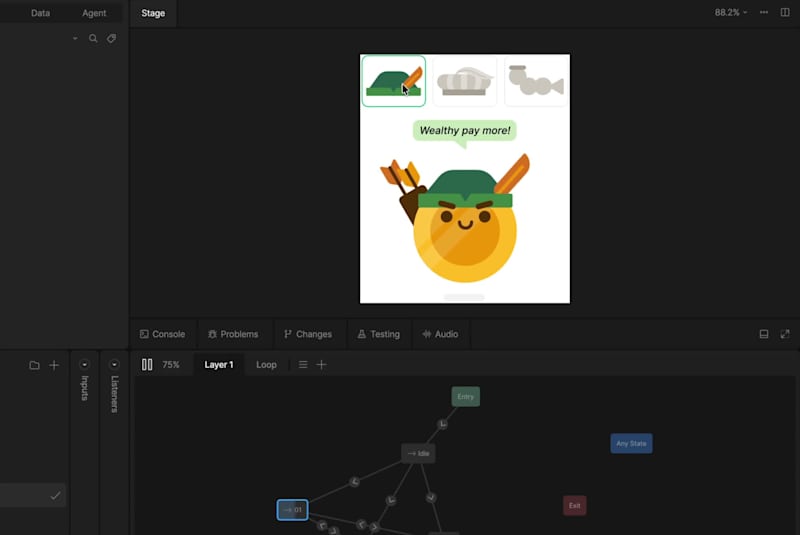Select the Loop layer tab
This screenshot has height=535, width=800.
pos(266,365)
